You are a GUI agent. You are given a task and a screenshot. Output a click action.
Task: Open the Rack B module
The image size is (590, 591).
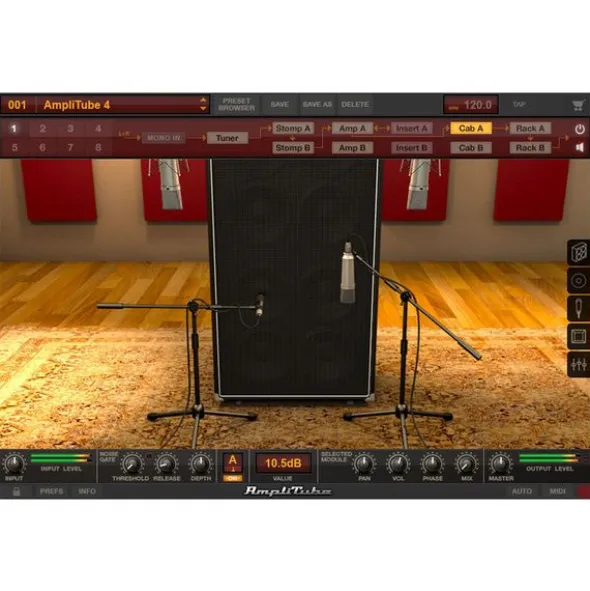coord(530,148)
